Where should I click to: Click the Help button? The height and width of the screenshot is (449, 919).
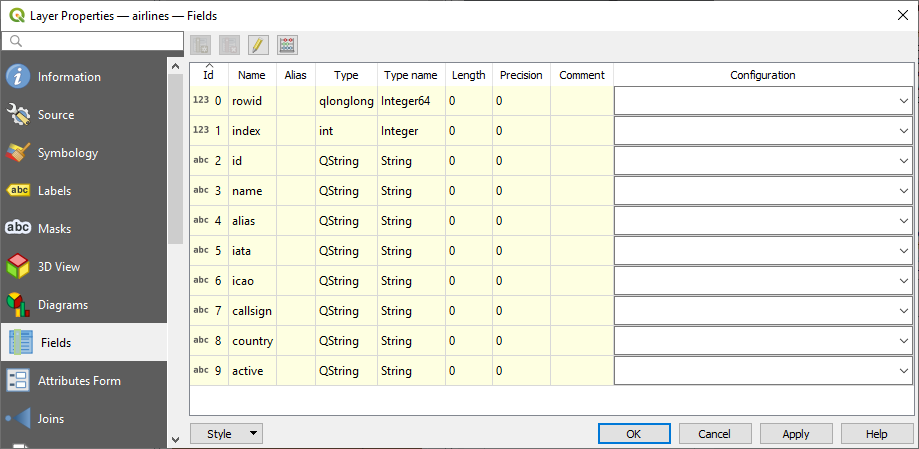[876, 434]
